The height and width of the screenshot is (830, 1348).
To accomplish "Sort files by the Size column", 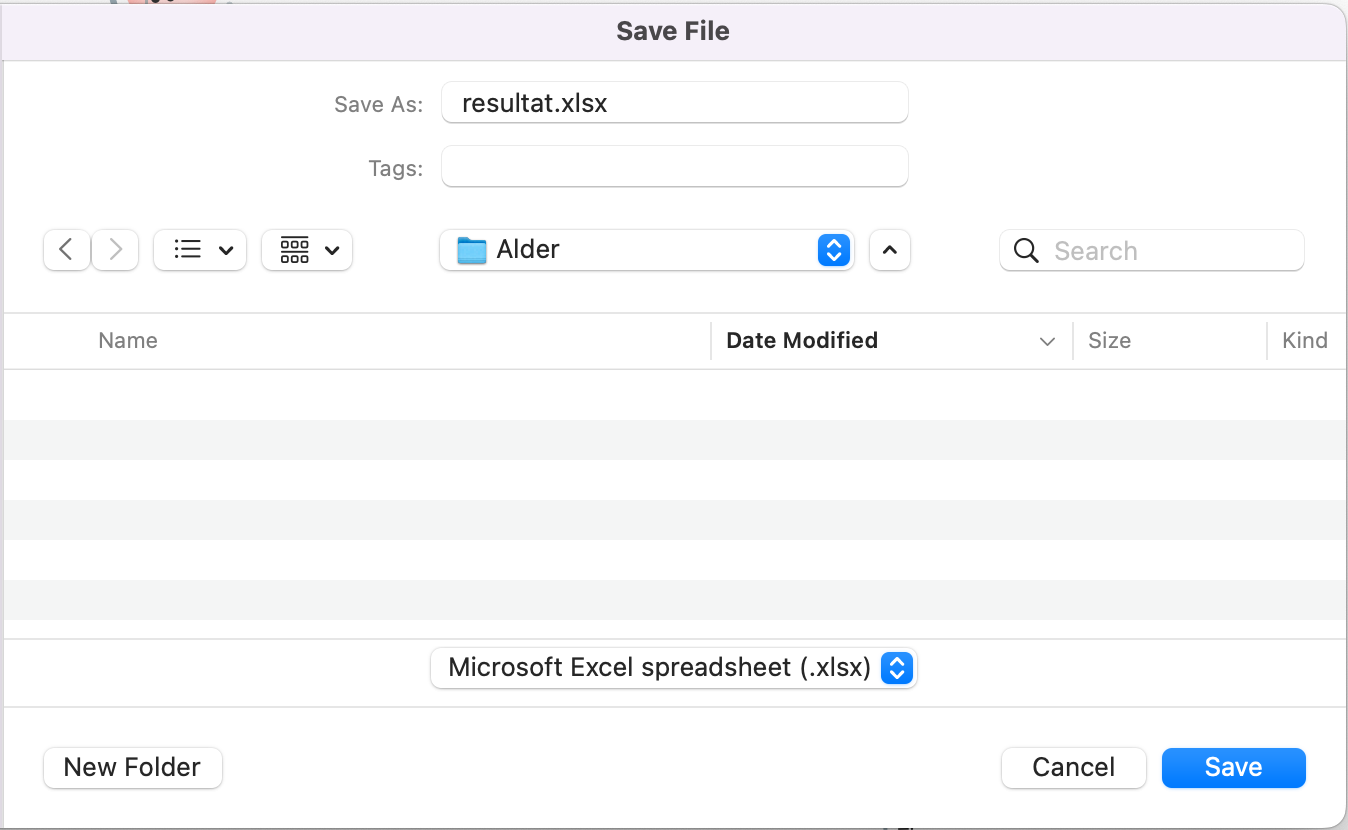I will 1109,341.
